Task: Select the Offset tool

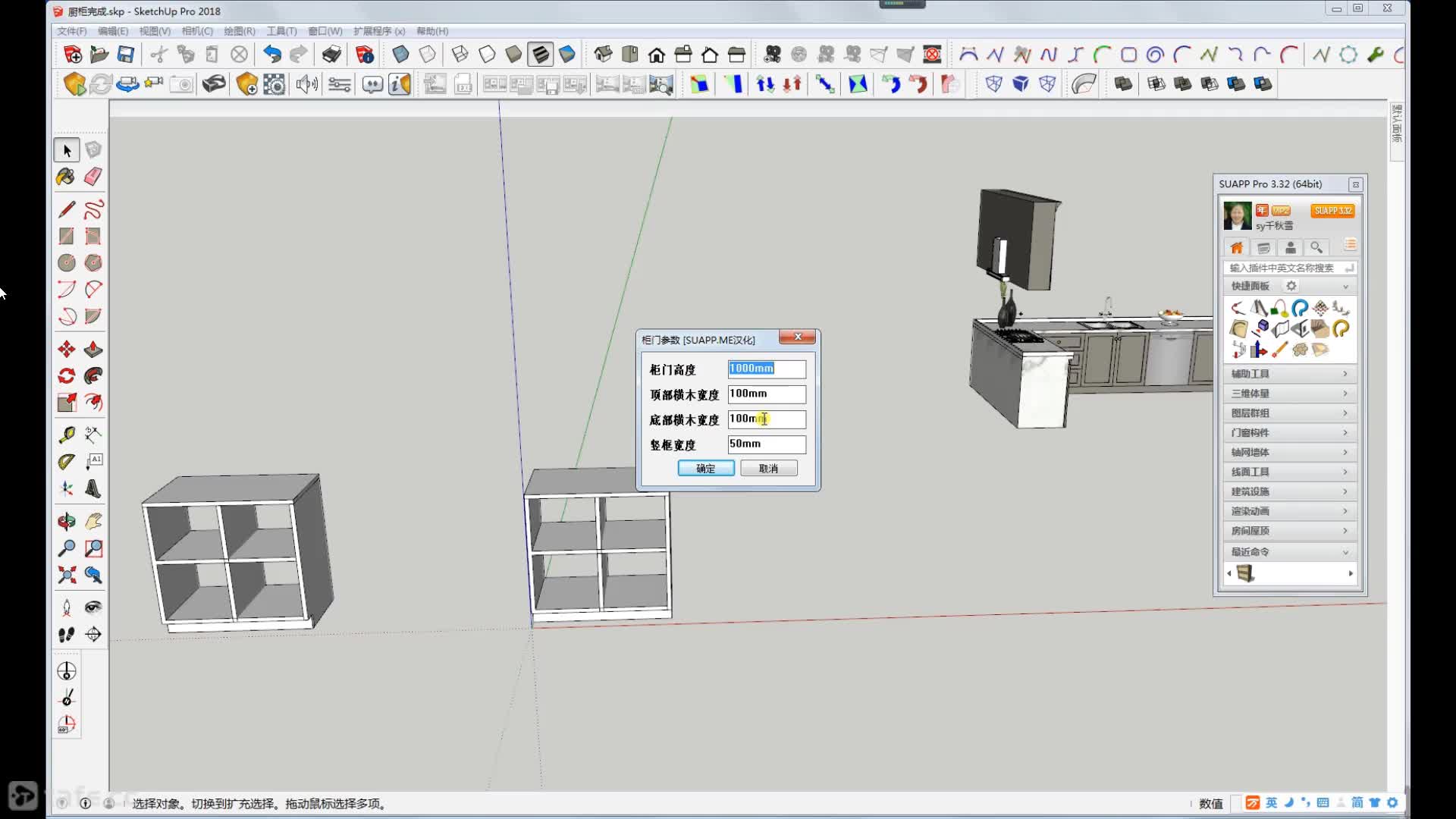Action: coord(93,402)
